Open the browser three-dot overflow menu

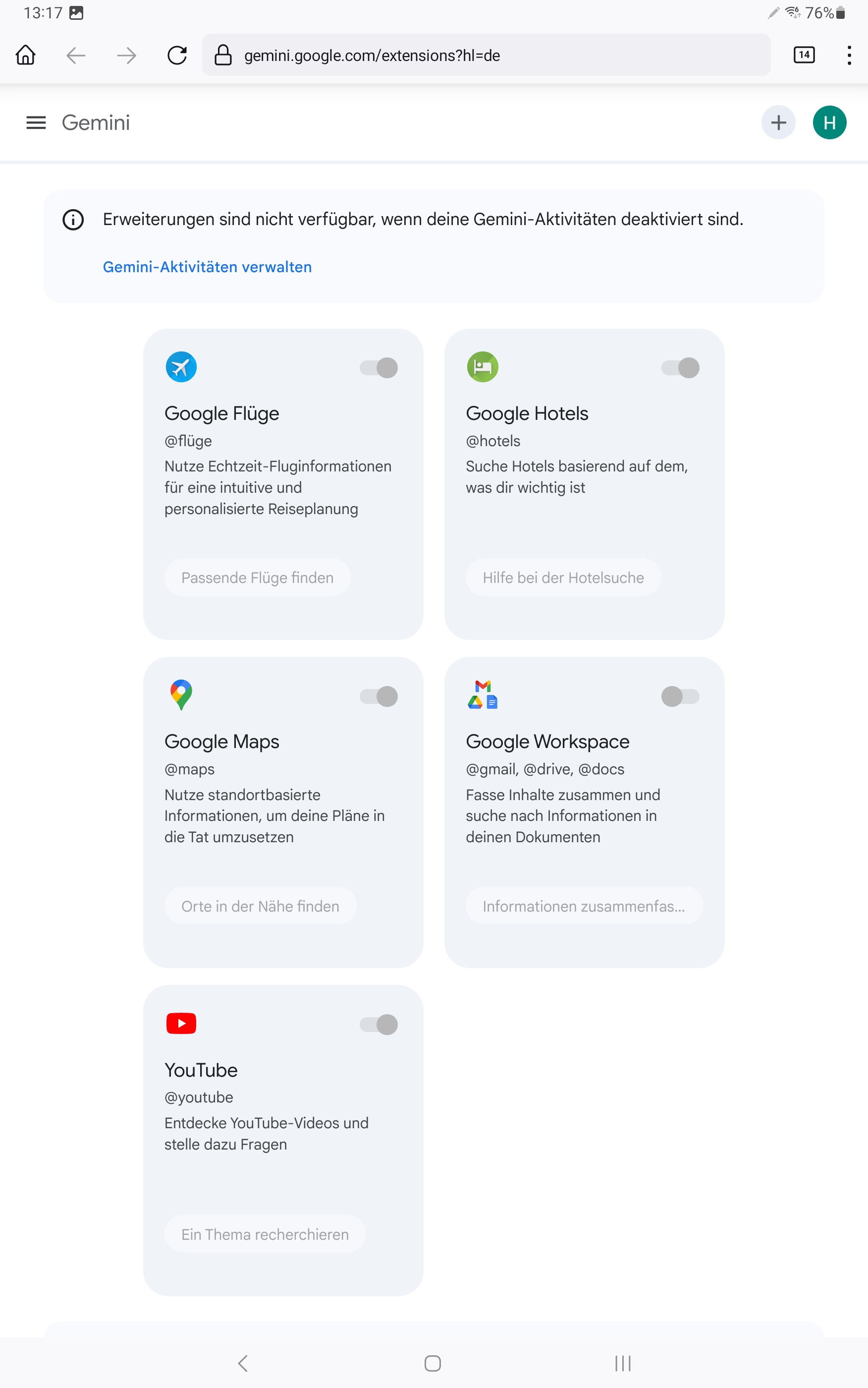849,55
